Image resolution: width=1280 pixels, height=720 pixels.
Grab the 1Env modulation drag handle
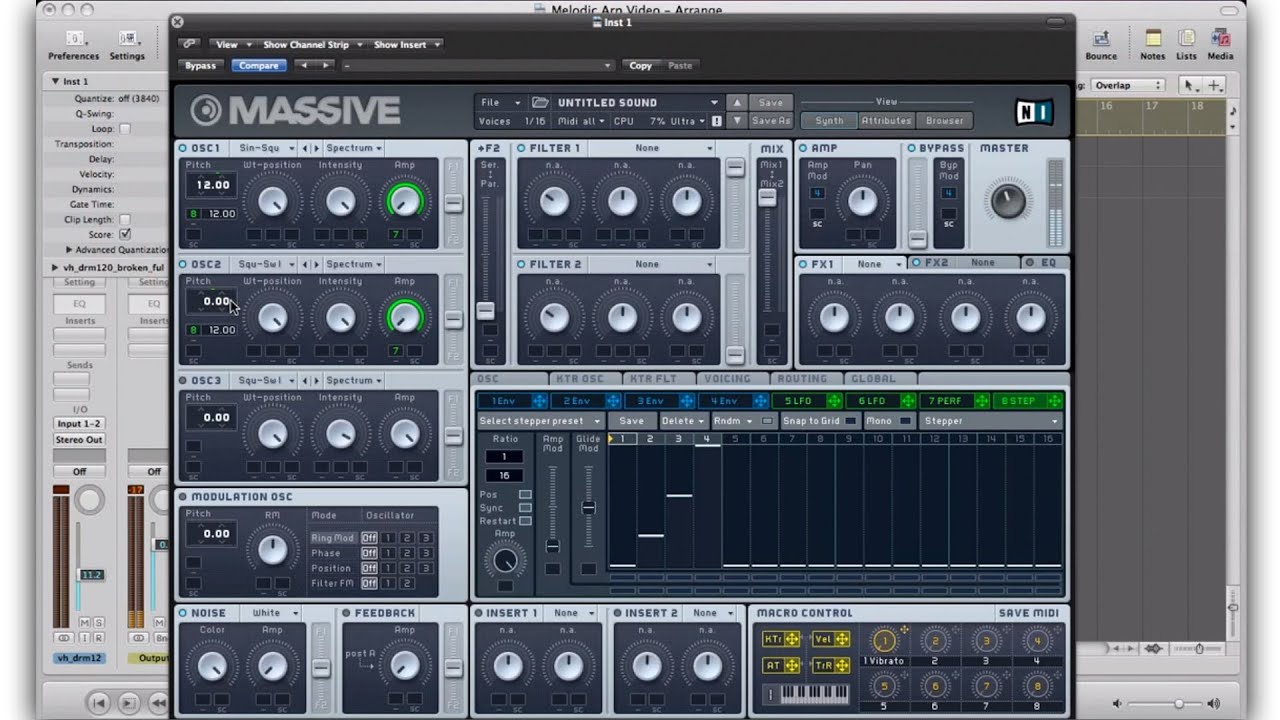click(540, 401)
